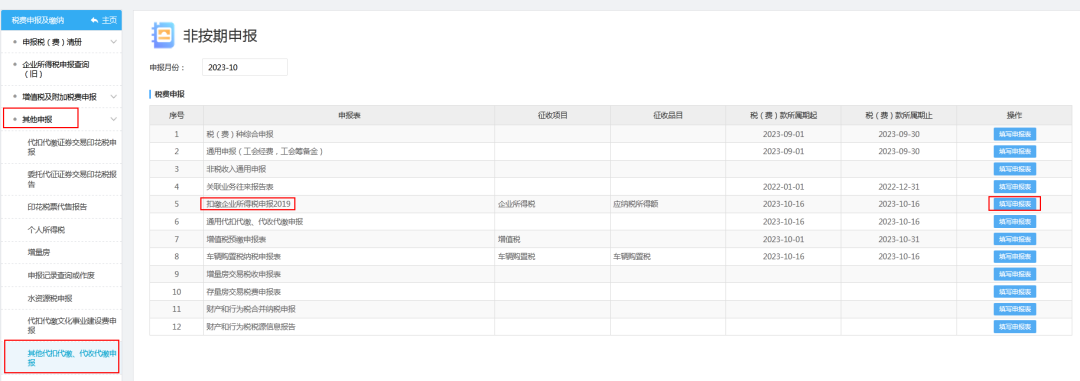The width and height of the screenshot is (1080, 381).
Task: Open 委托代征证券交易印花税报告
Action: pyautogui.click(x=72, y=179)
